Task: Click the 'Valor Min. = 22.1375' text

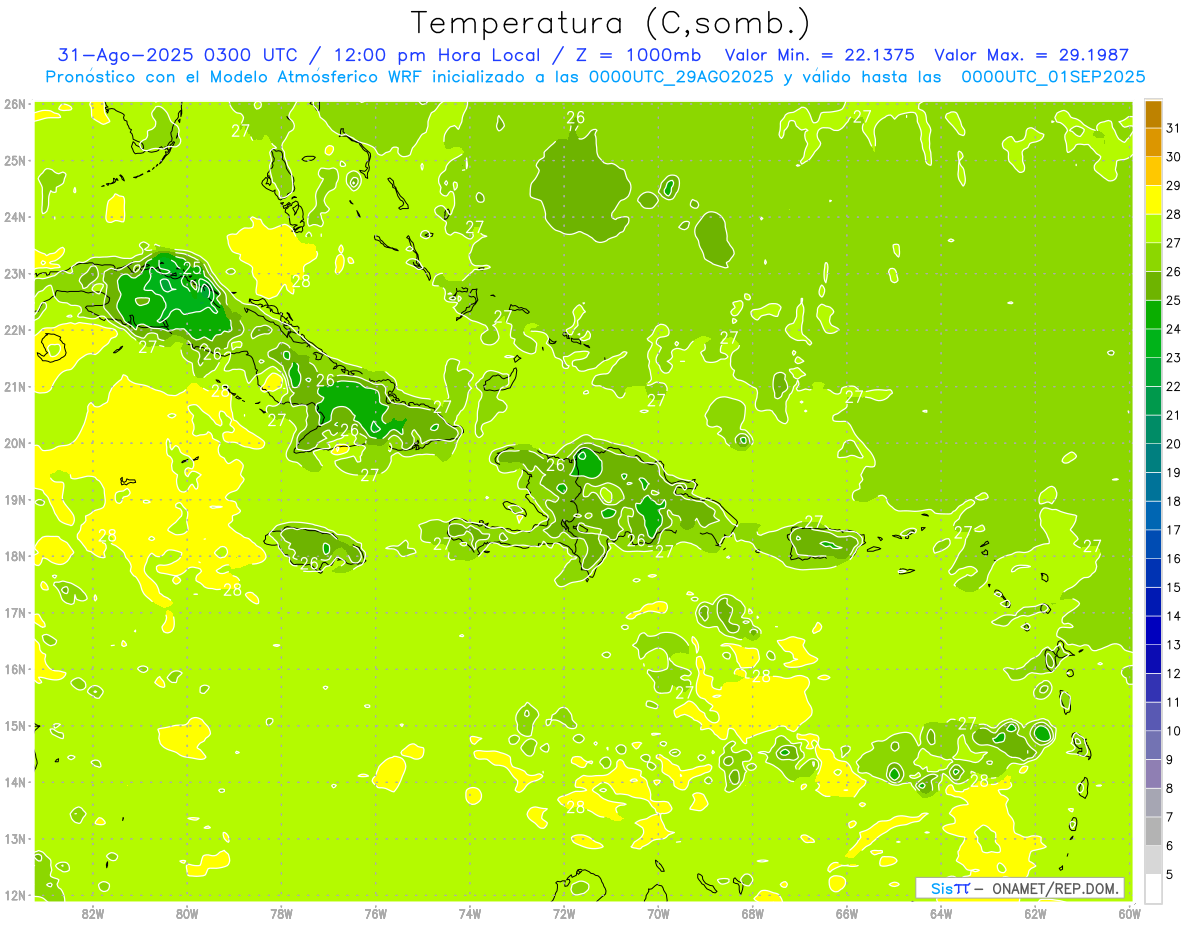Action: [x=818, y=55]
